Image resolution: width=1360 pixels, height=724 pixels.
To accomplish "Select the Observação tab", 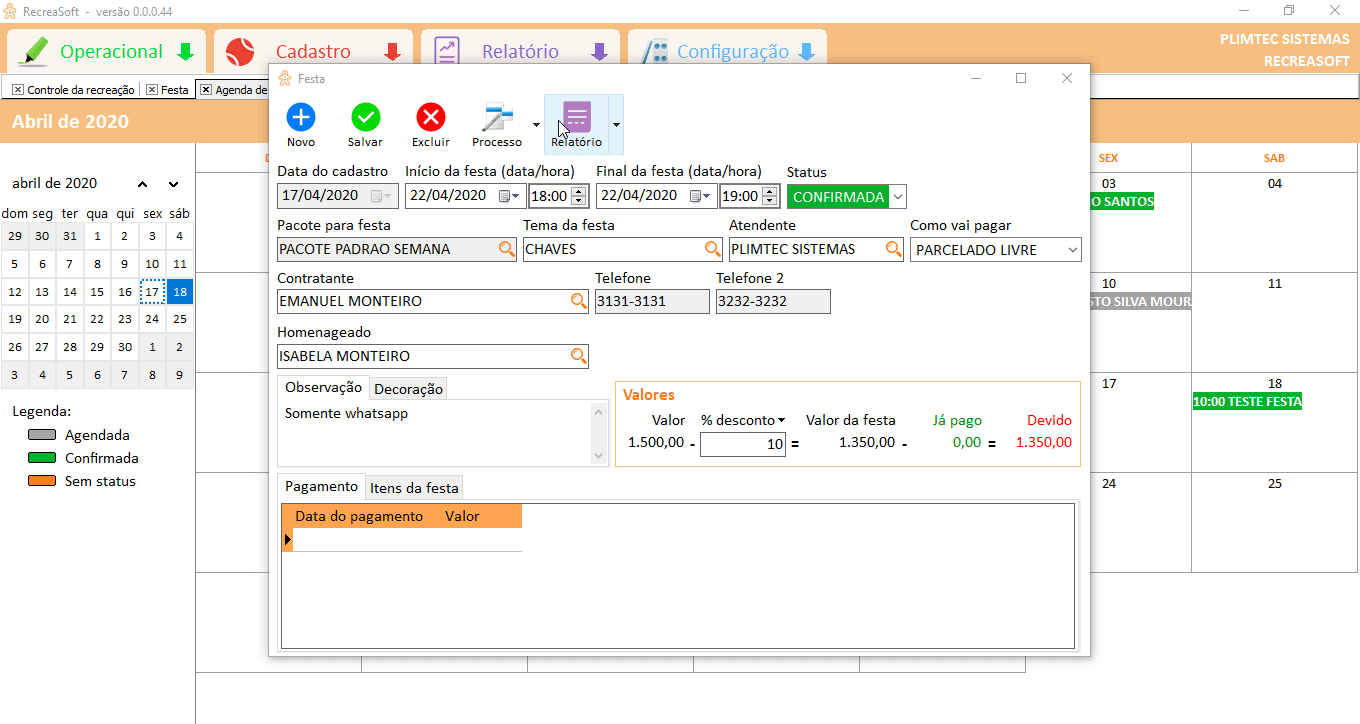I will (323, 387).
